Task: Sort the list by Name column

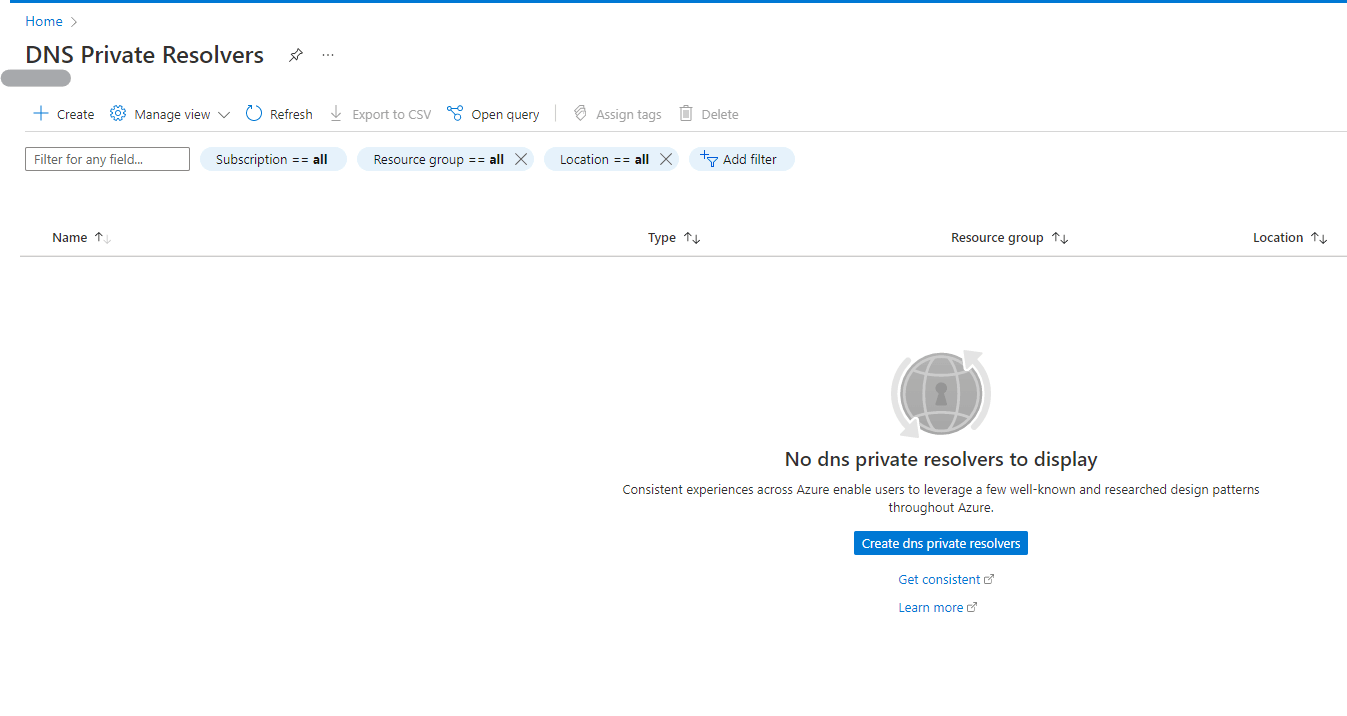Action: point(81,238)
